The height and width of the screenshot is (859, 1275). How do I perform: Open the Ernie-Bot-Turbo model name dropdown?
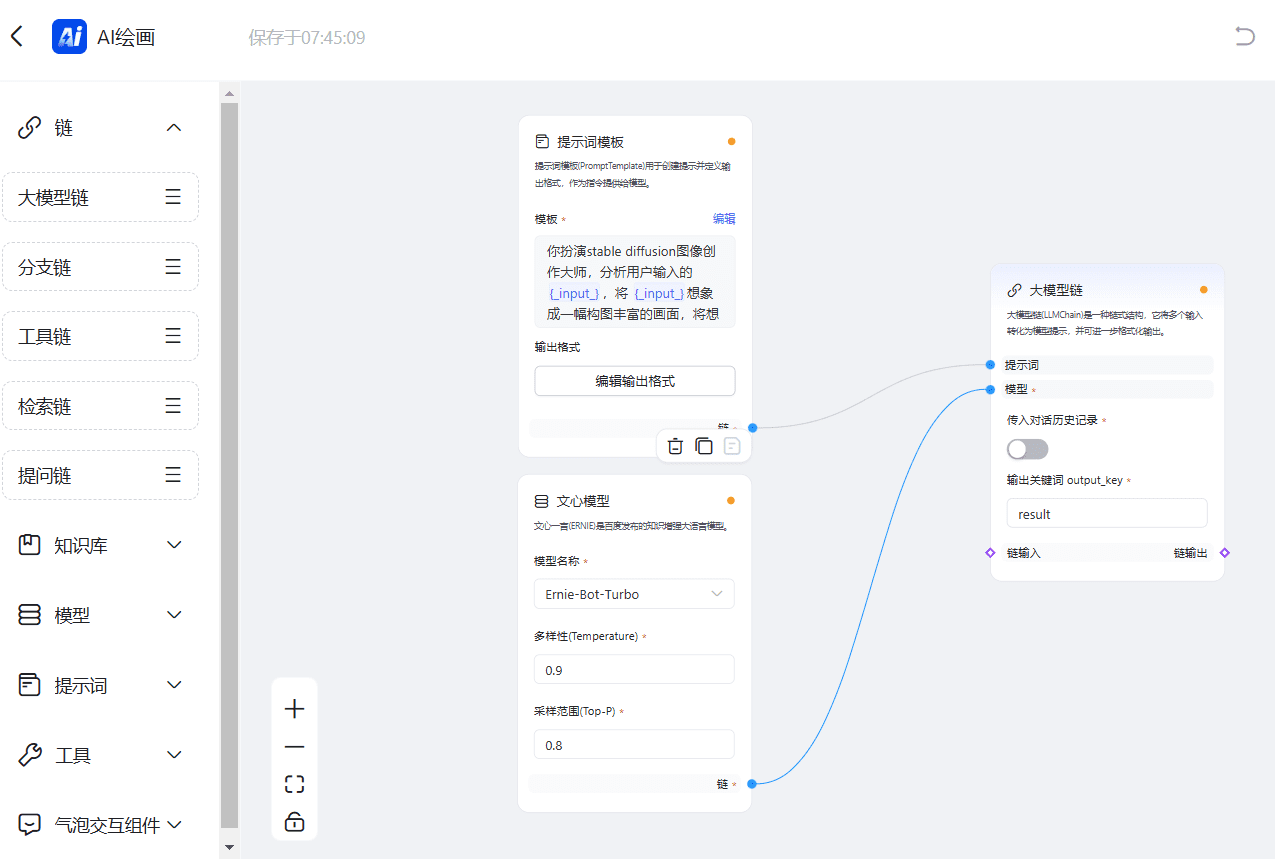[x=634, y=594]
